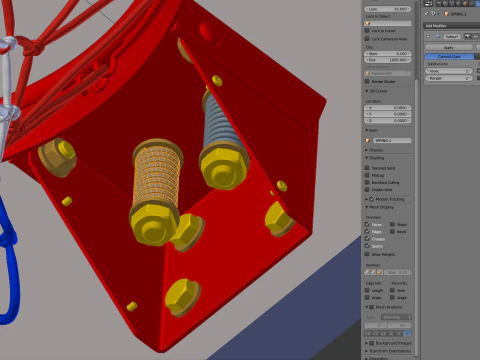Disable the Creases overlay checkbox
Viewport: 480px width, 360px height.
click(x=367, y=239)
